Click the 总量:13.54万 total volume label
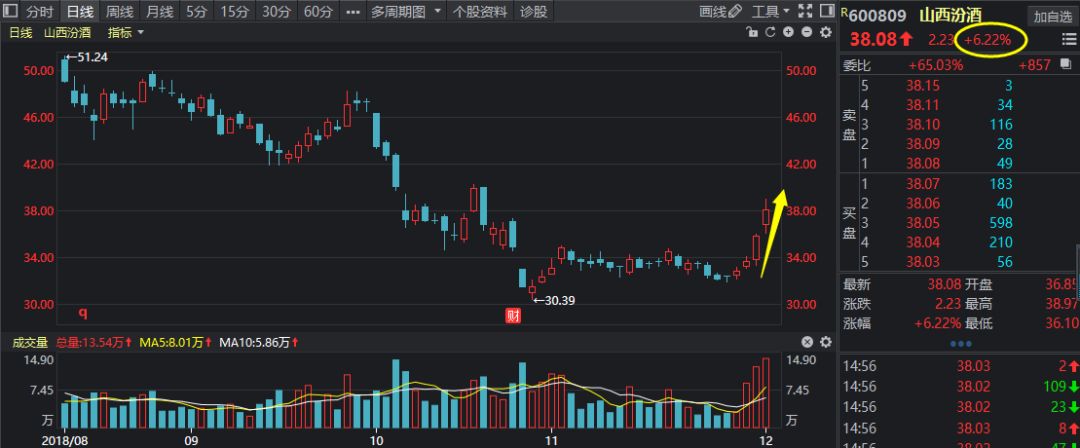 coord(95,342)
